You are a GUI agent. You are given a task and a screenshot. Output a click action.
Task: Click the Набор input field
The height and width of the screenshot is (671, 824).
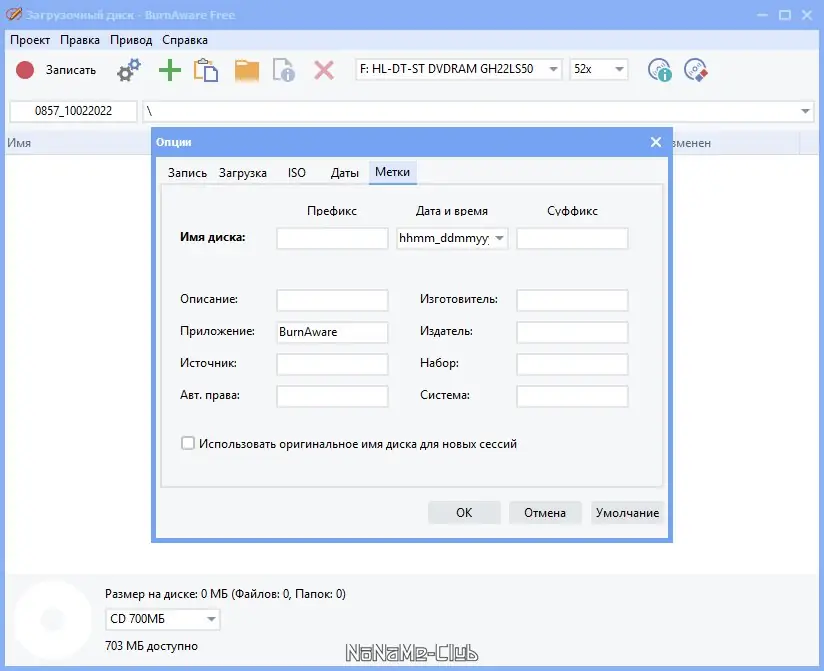click(x=572, y=364)
